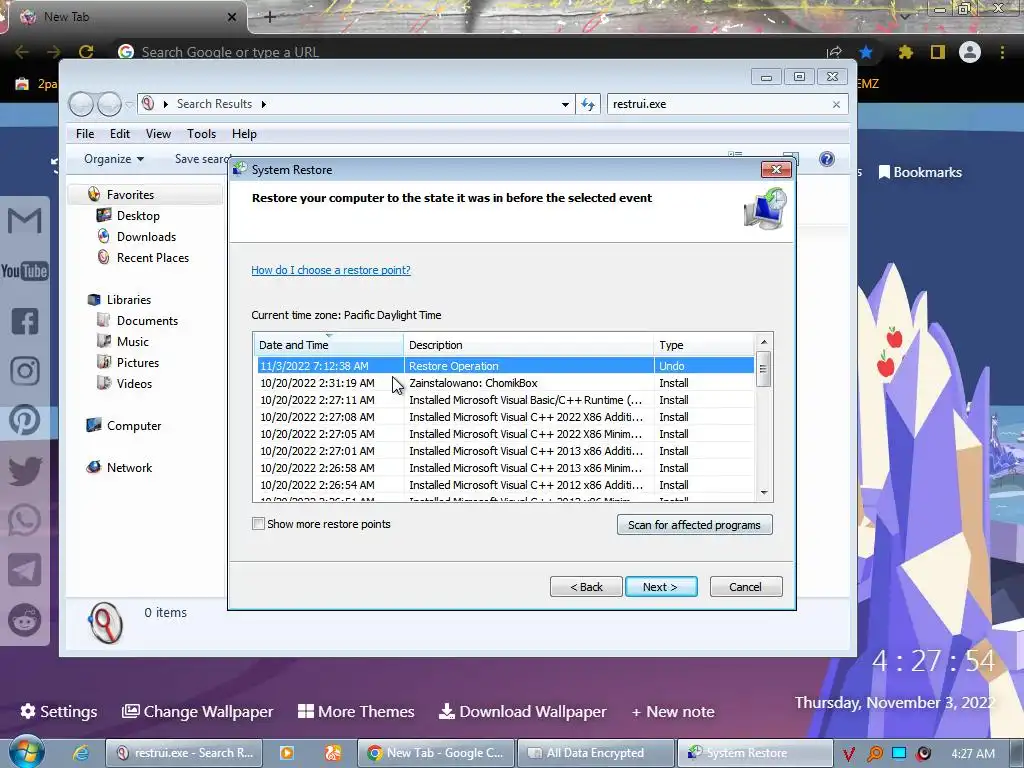
Task: Open Documents library
Action: pyautogui.click(x=147, y=321)
